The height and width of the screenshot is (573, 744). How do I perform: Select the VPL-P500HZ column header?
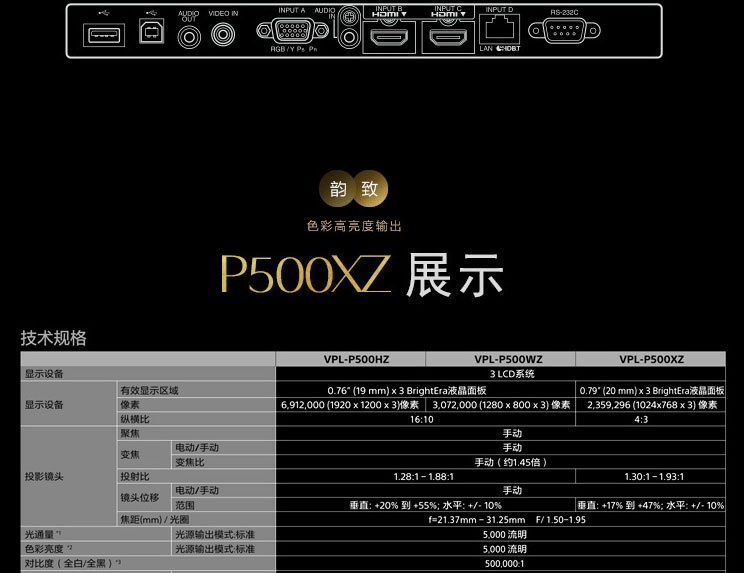tap(350, 359)
